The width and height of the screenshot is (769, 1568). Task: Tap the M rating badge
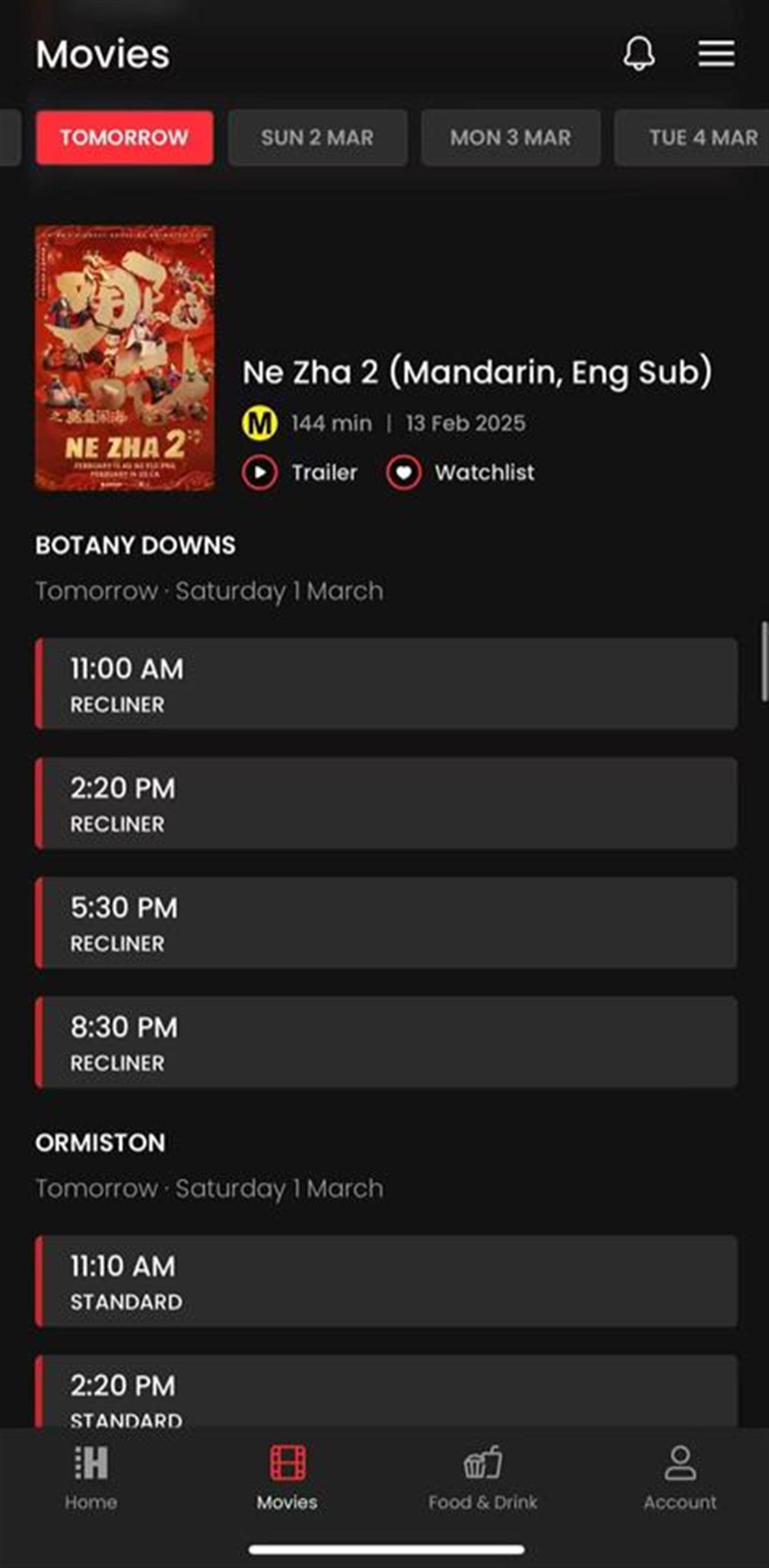[x=260, y=424]
